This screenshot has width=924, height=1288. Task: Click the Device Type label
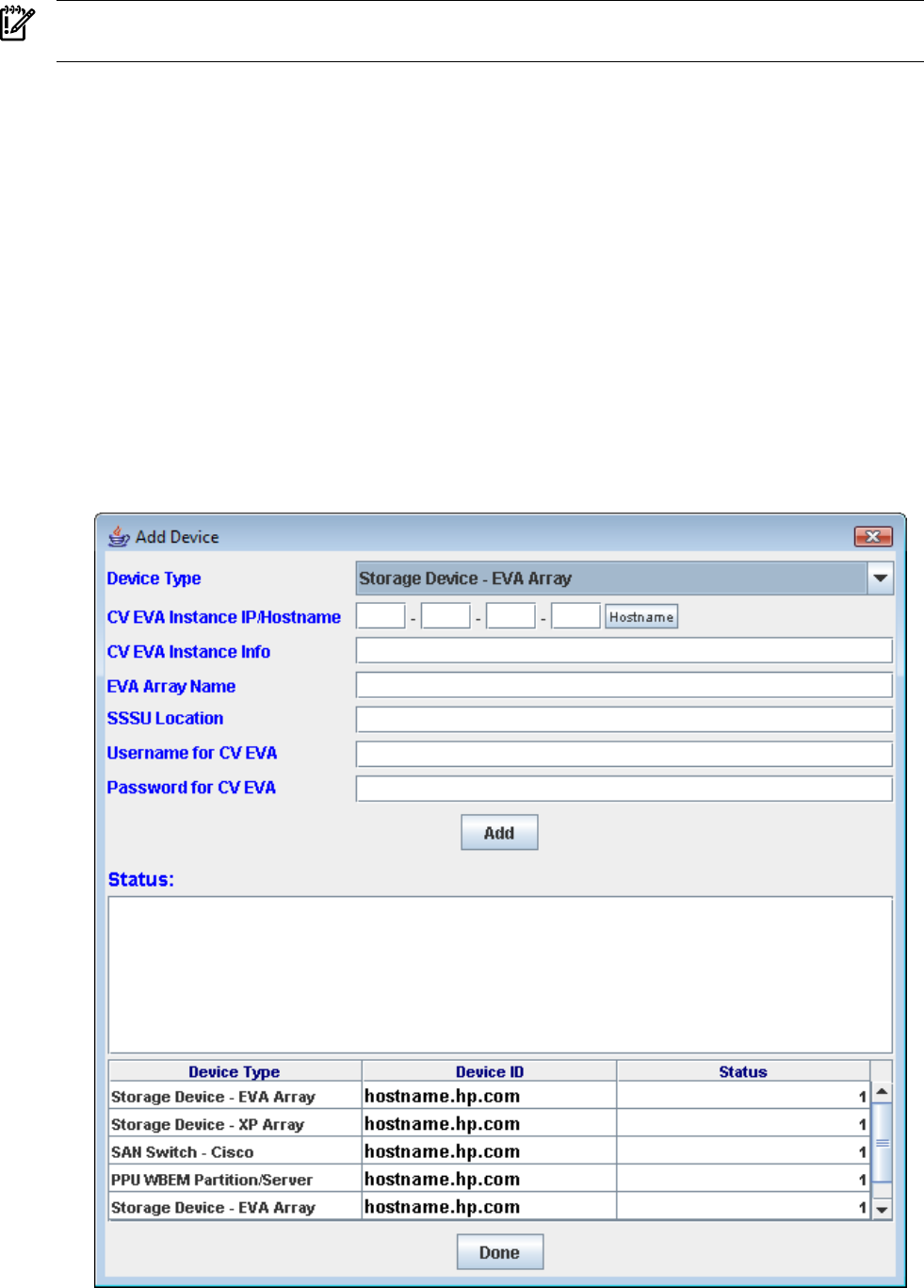(x=154, y=579)
